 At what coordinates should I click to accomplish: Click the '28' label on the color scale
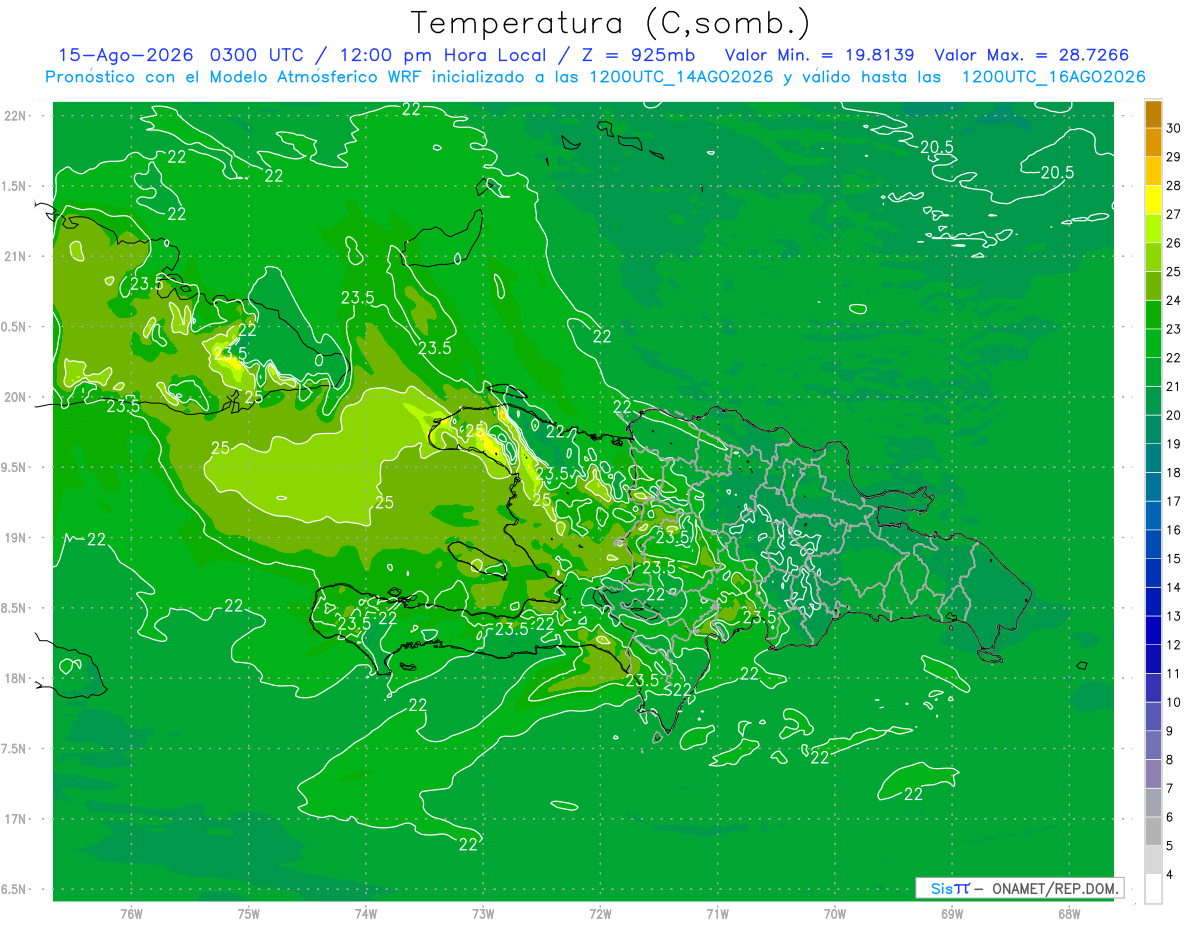click(x=1174, y=185)
